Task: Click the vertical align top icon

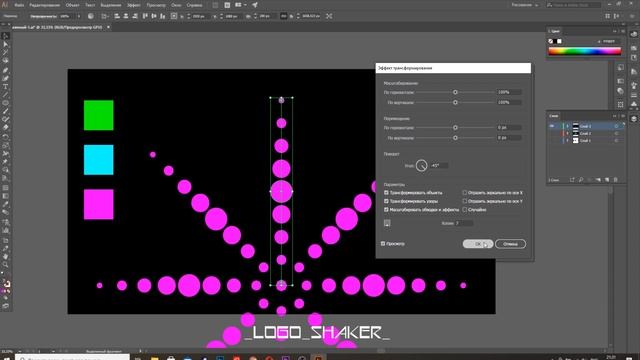Action: (145, 16)
